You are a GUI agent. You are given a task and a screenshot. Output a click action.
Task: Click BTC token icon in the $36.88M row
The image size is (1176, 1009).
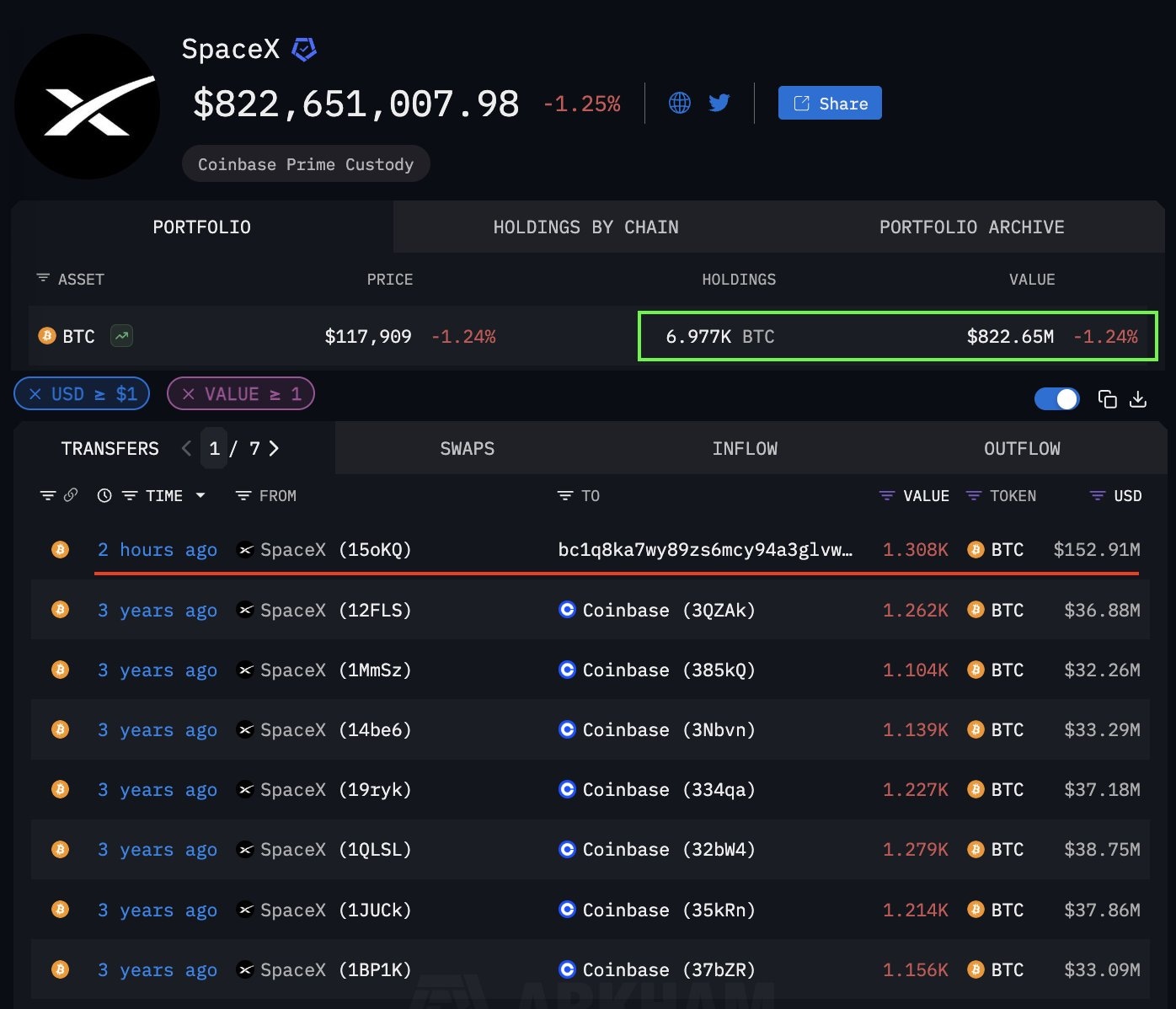[x=976, y=610]
